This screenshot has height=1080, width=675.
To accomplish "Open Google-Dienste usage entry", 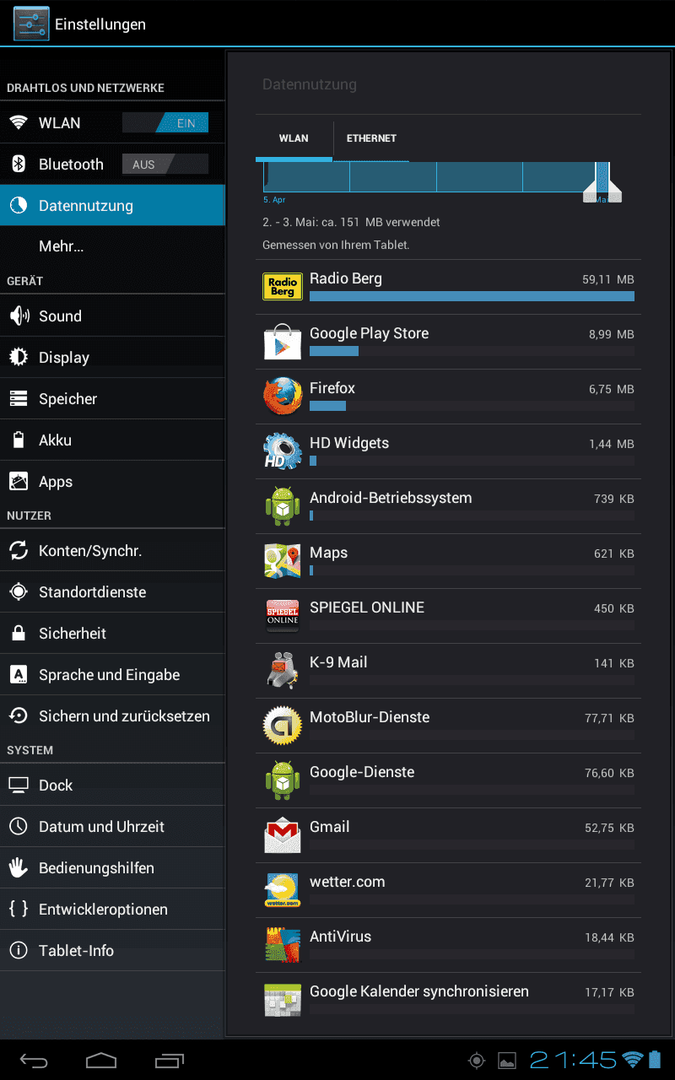I will pyautogui.click(x=448, y=780).
